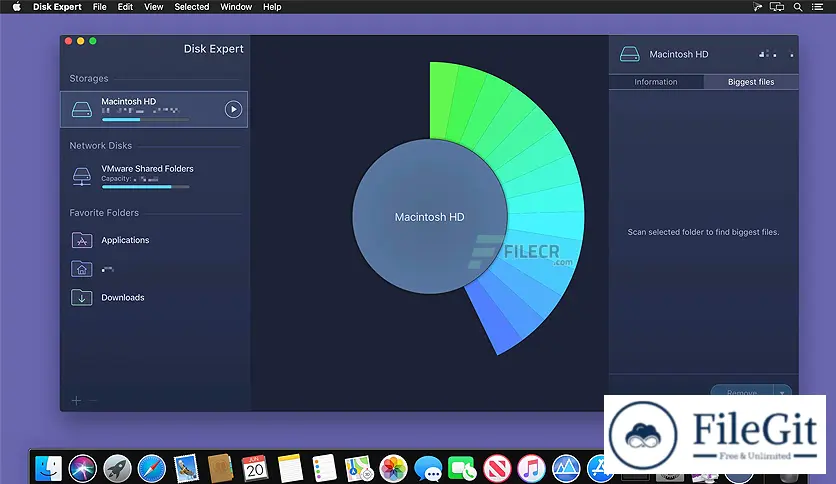The width and height of the screenshot is (836, 484).
Task: Click the Macintosh HD center circle of chart
Action: (430, 216)
